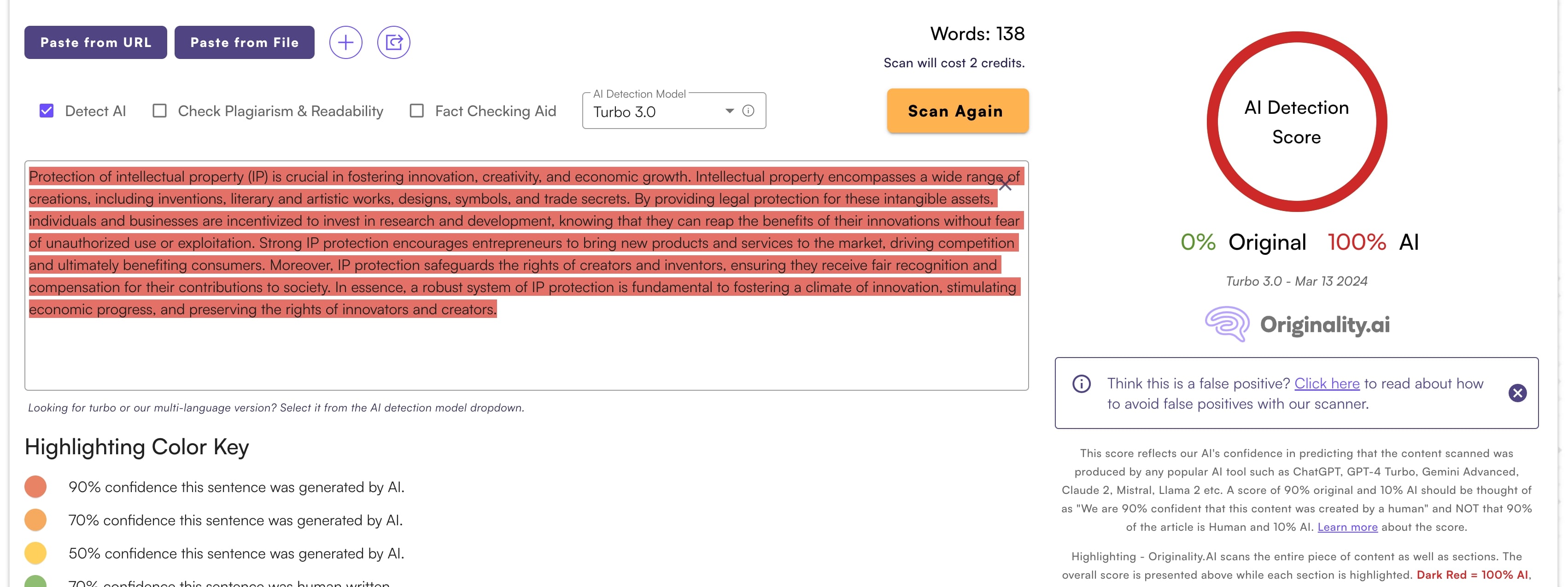Image resolution: width=1568 pixels, height=587 pixels.
Task: Enable the Fact Checking Aid checkbox
Action: coord(417,111)
